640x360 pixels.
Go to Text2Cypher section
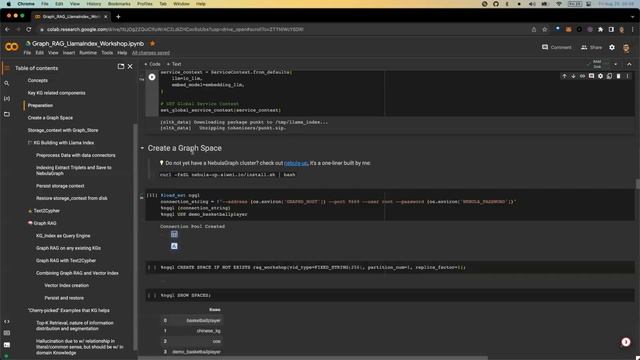click(x=47, y=211)
